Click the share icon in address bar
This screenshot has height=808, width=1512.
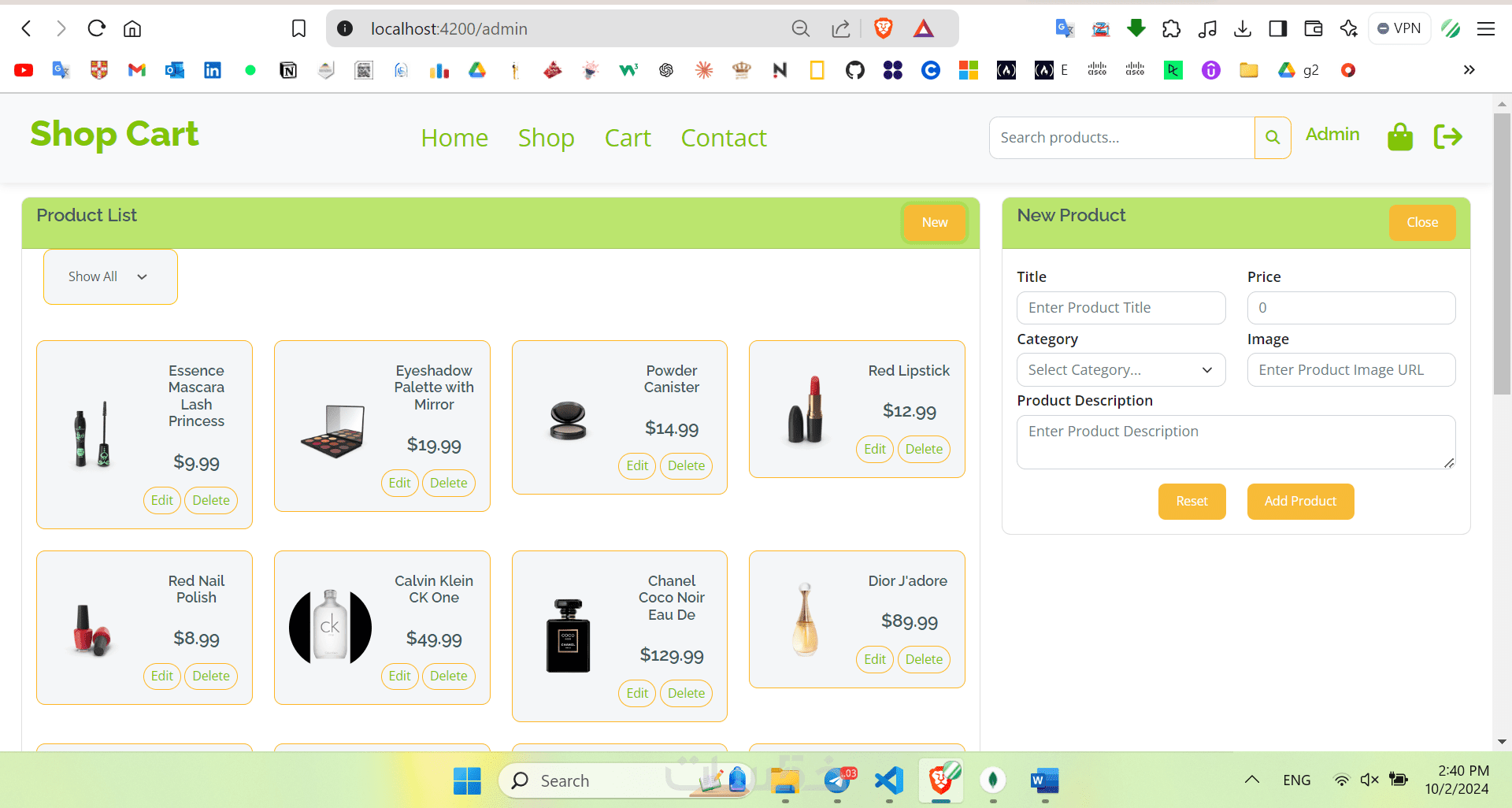841,29
